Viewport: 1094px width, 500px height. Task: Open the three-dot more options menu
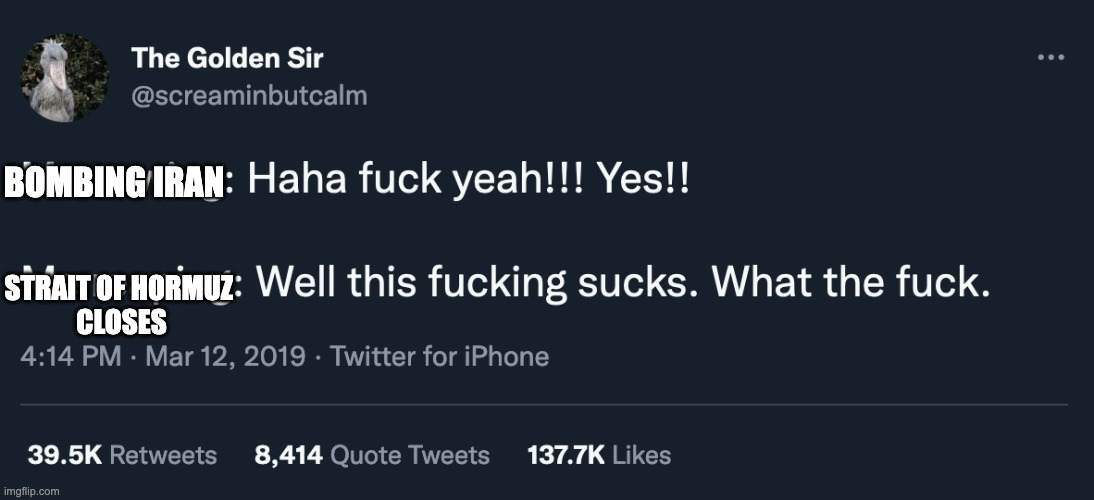tap(1050, 58)
